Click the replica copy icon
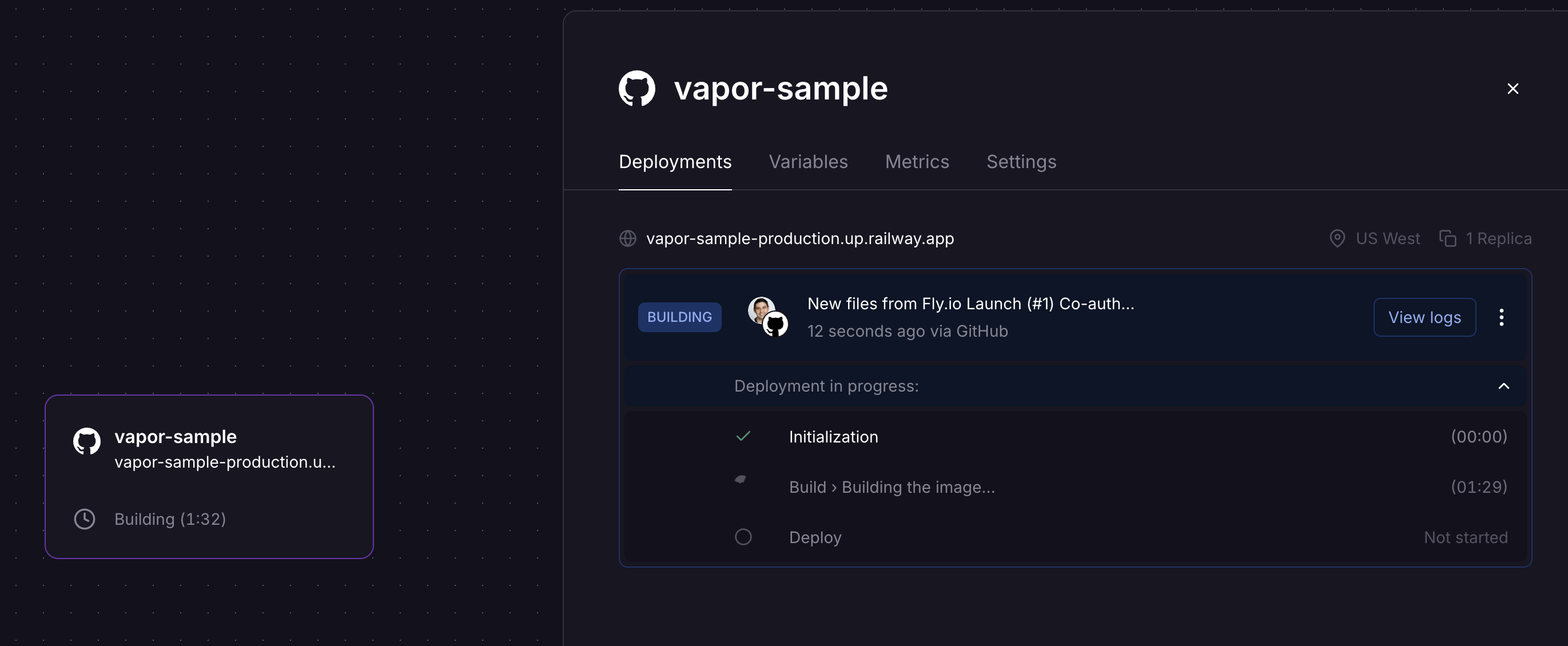Image resolution: width=1568 pixels, height=646 pixels. click(x=1447, y=238)
